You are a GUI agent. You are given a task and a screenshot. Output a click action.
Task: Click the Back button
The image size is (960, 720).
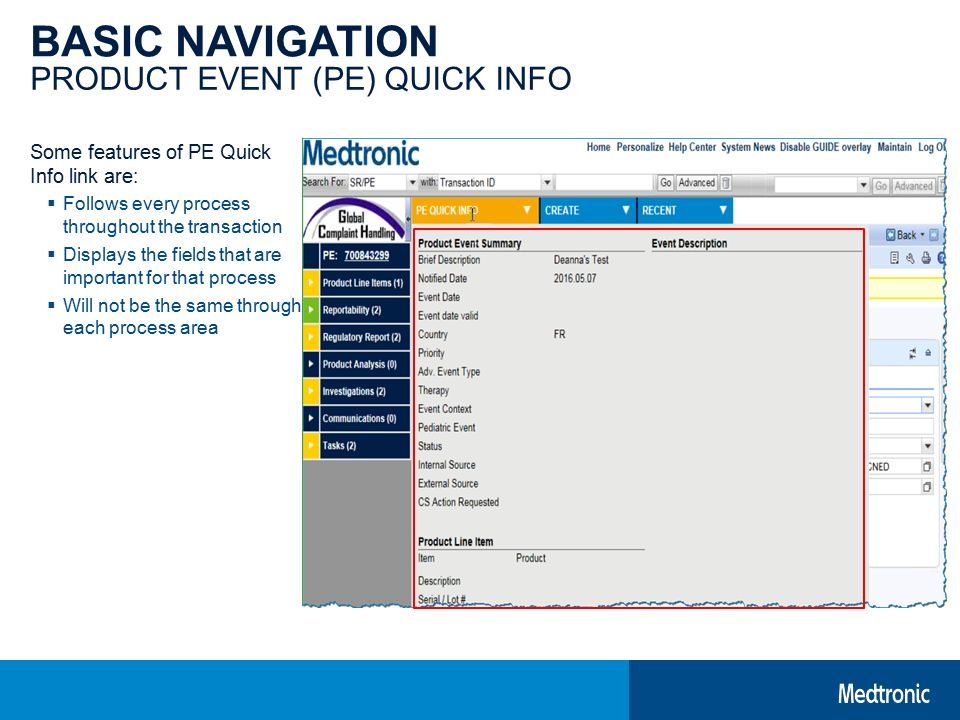(901, 234)
